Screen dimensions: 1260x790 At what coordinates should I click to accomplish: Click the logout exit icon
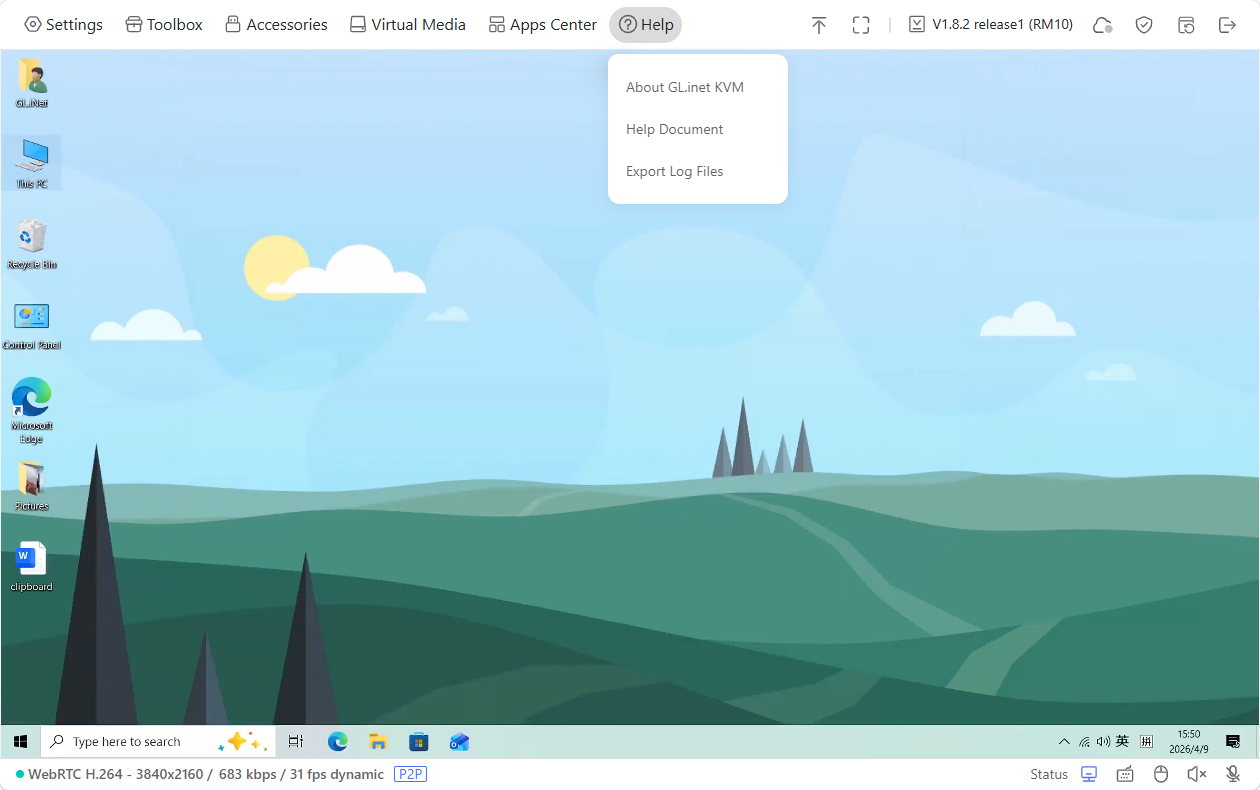click(1228, 25)
